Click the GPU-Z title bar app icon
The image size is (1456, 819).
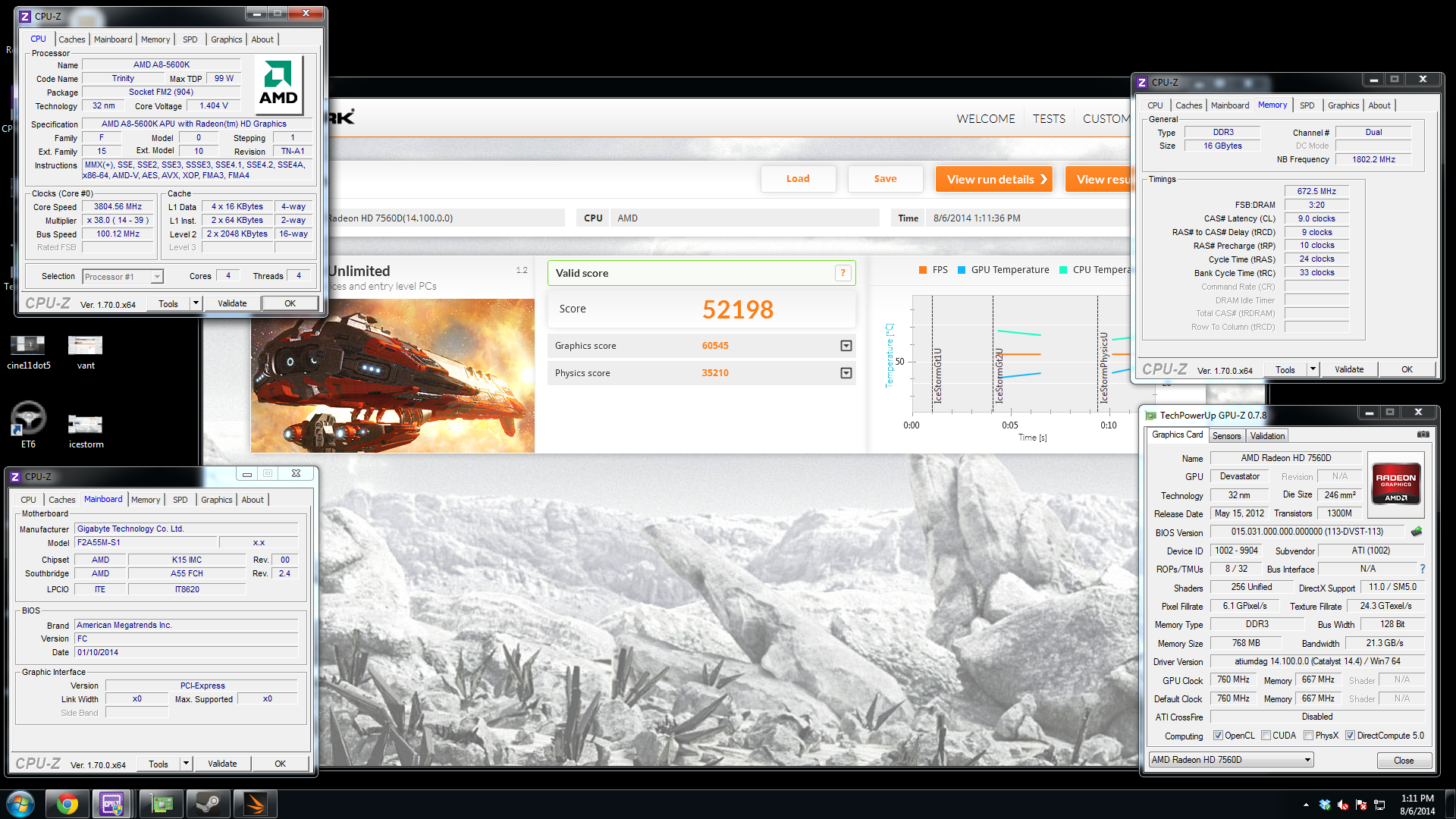(x=1150, y=415)
